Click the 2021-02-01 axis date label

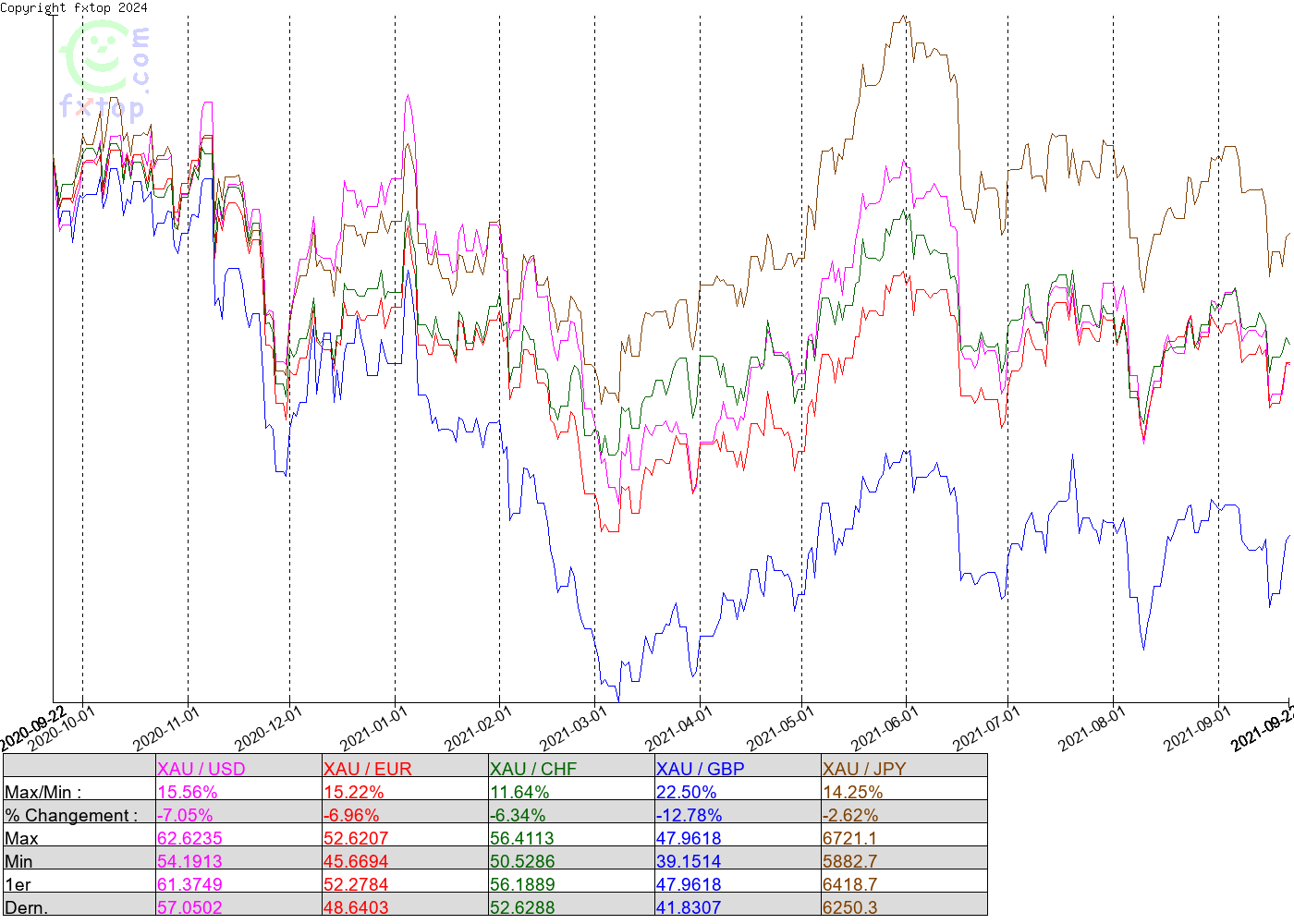click(x=478, y=729)
